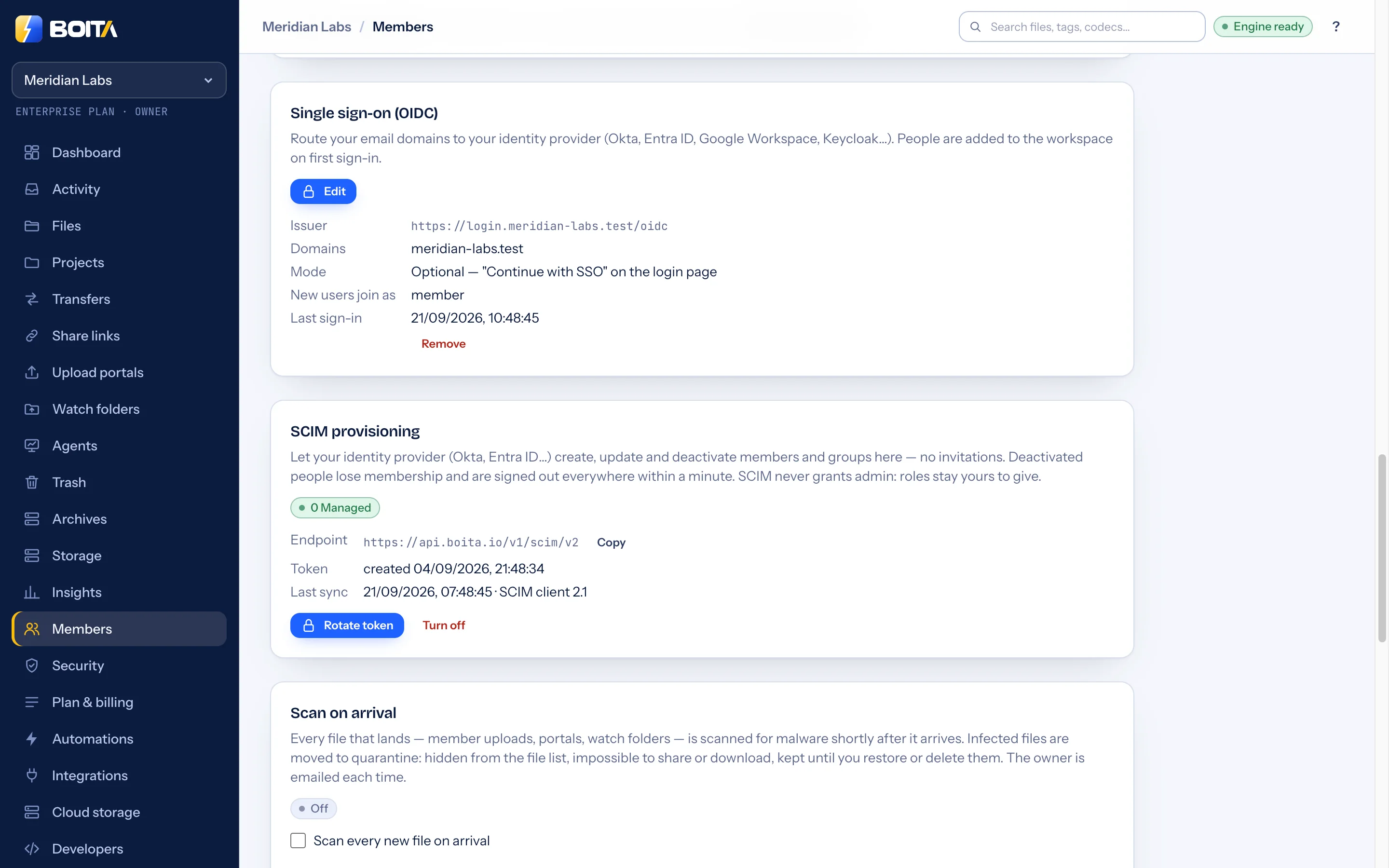Open the Dashboard icon in sidebar

click(31, 152)
